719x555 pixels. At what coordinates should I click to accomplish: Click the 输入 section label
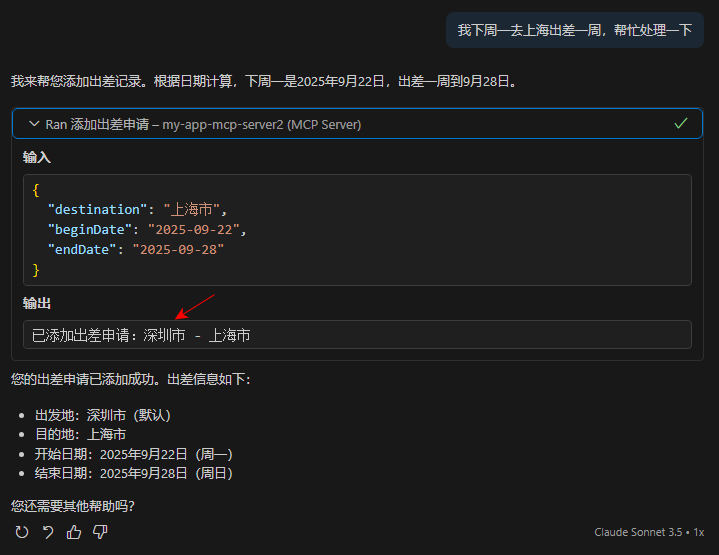pyautogui.click(x=37, y=158)
